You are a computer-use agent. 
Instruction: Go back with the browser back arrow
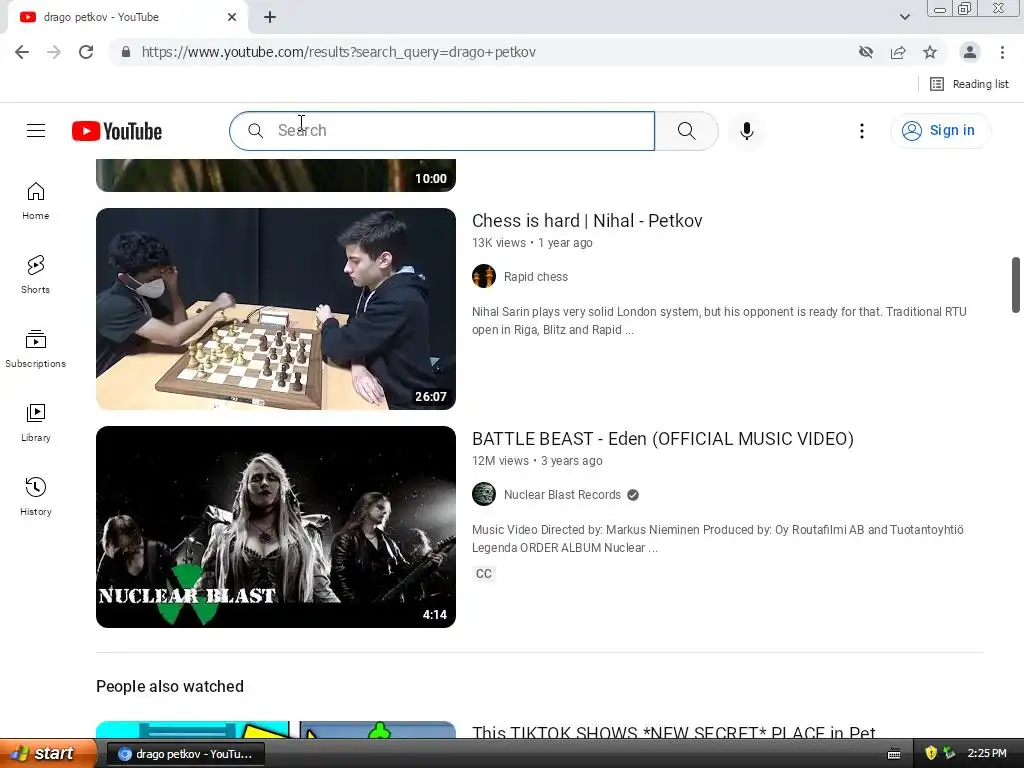[22, 52]
